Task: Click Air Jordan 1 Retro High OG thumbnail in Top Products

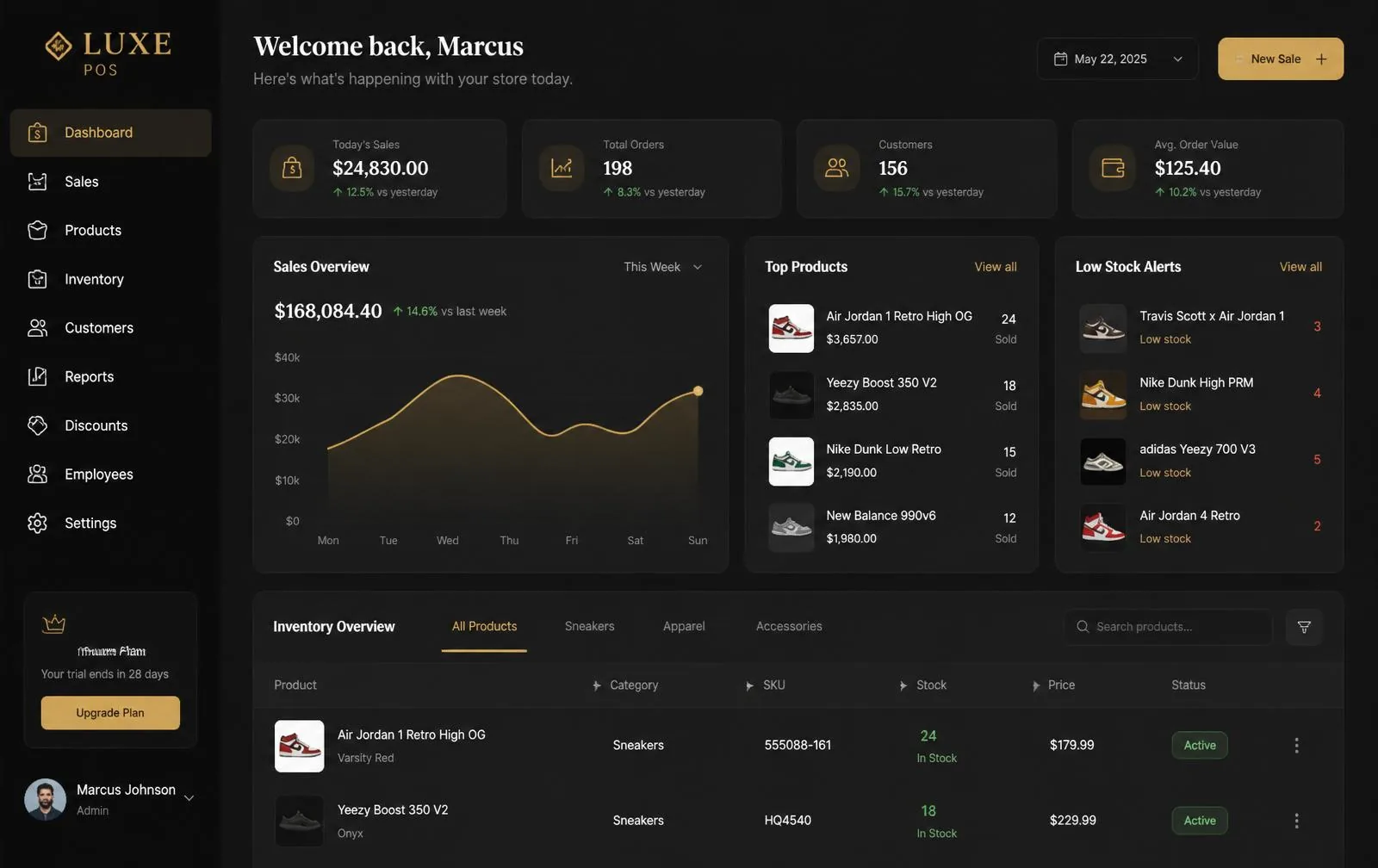Action: tap(791, 328)
